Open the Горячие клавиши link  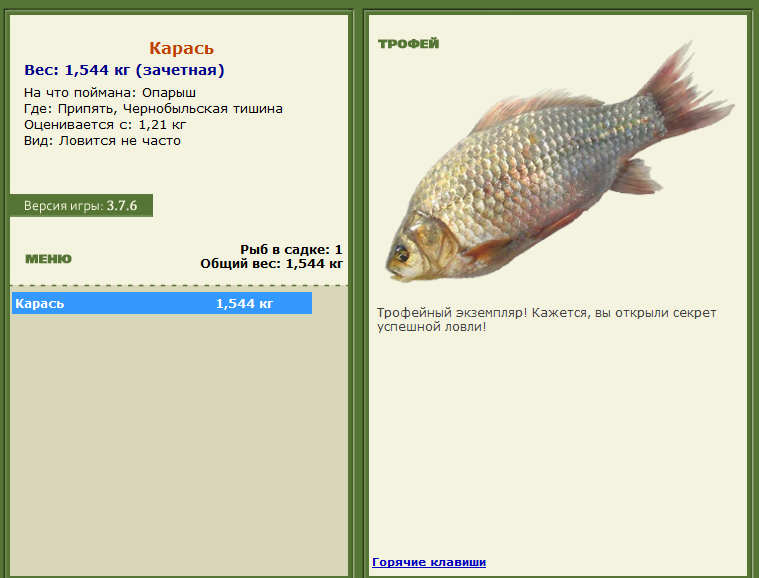(x=429, y=562)
